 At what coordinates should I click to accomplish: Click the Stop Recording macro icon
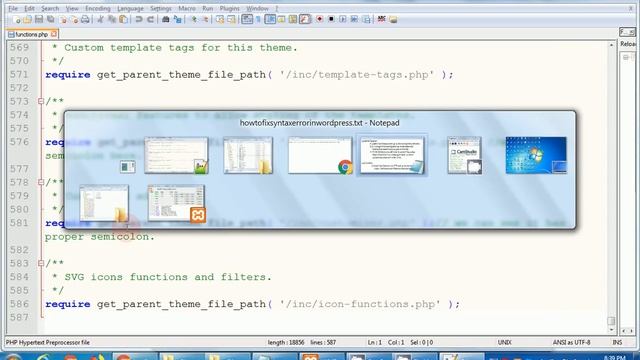(x=331, y=19)
